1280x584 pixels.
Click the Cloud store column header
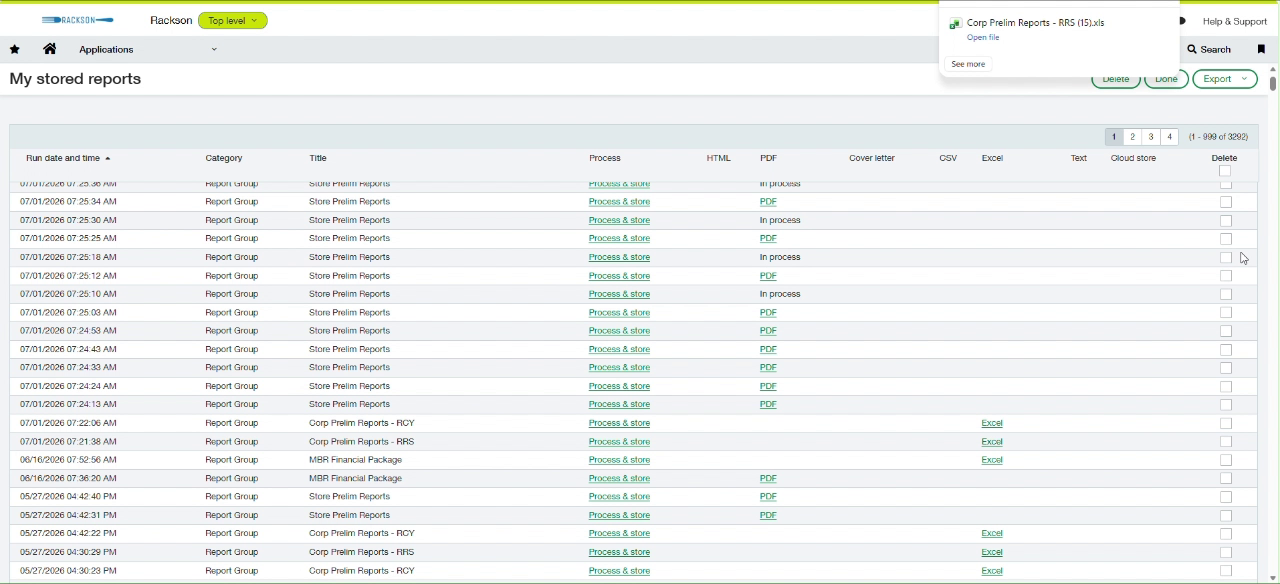coord(1133,158)
